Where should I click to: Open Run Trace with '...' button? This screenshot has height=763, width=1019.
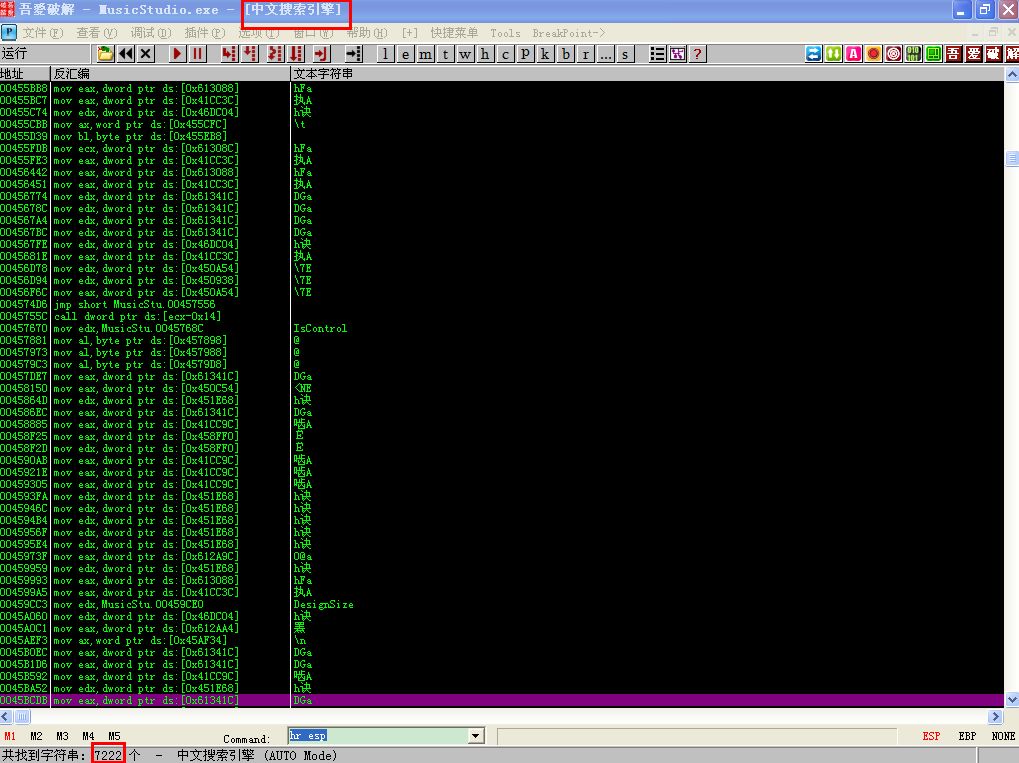[606, 54]
